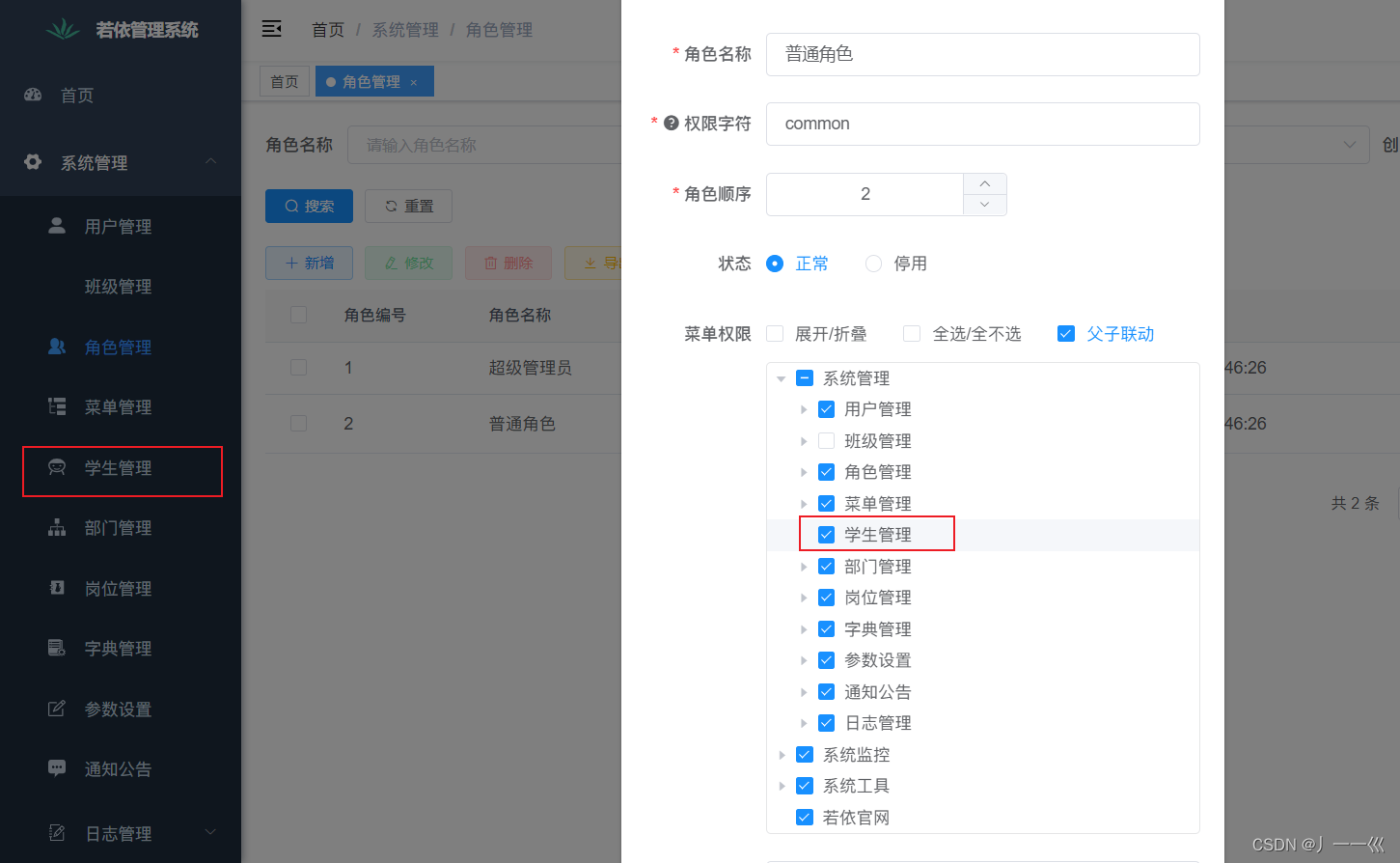
Task: Collapse the 系统管理 tree node arrow
Action: [x=782, y=378]
